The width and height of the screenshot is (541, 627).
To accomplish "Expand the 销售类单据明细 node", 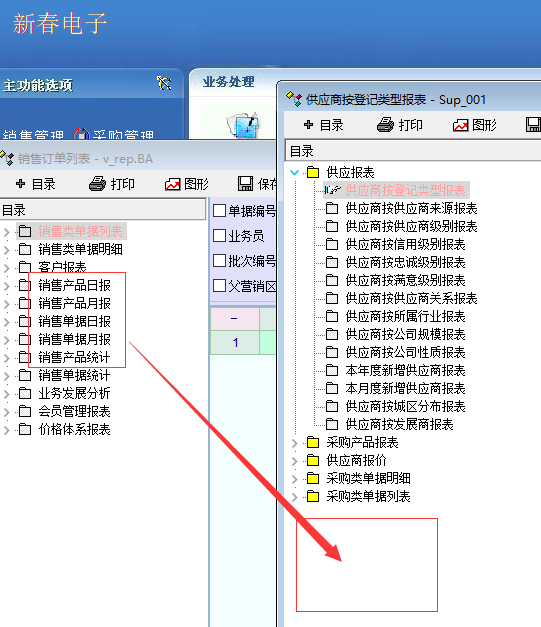I will point(6,250).
